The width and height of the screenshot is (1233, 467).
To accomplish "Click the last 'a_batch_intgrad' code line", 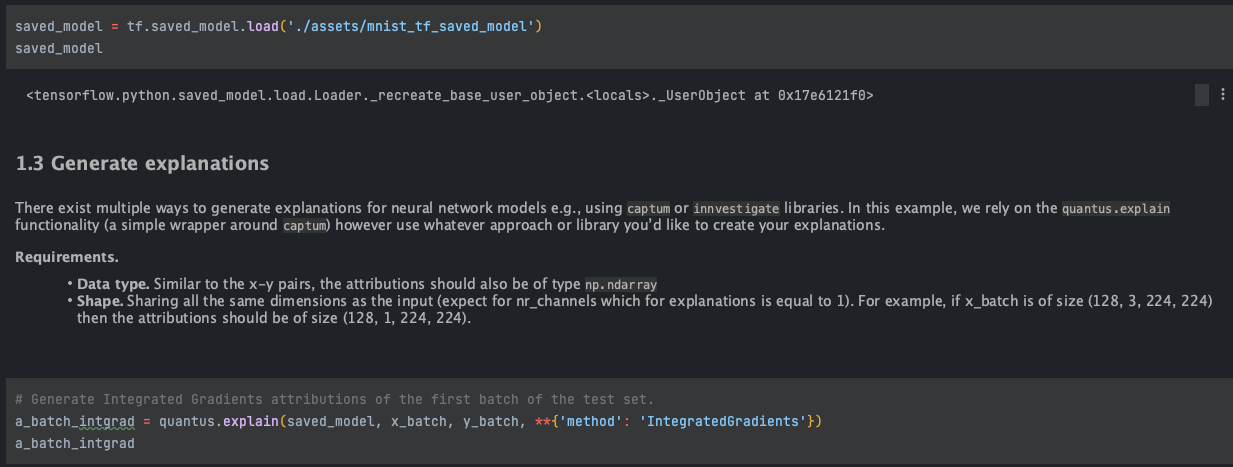I will coord(75,442).
